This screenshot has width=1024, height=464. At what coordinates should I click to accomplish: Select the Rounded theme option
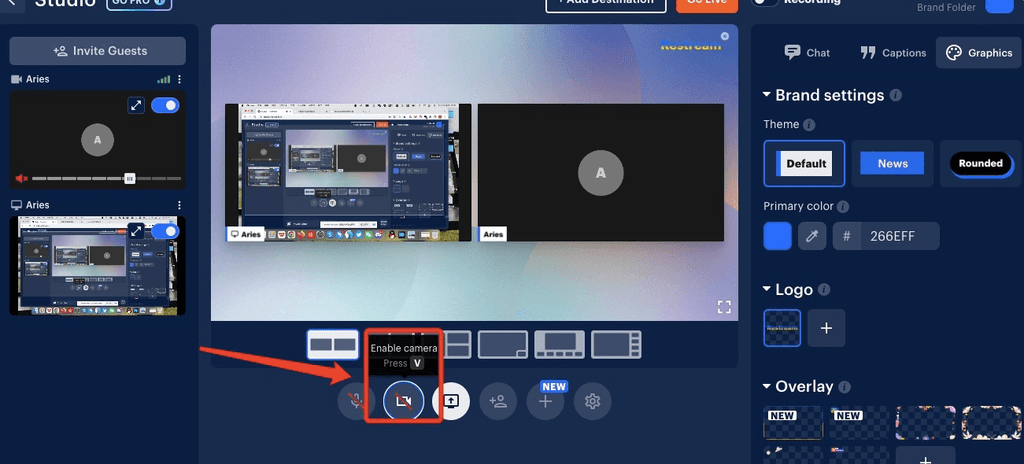[980, 164]
